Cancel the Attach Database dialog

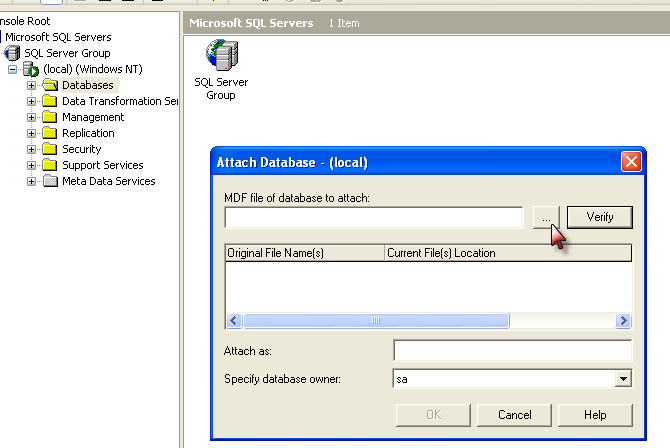click(514, 415)
